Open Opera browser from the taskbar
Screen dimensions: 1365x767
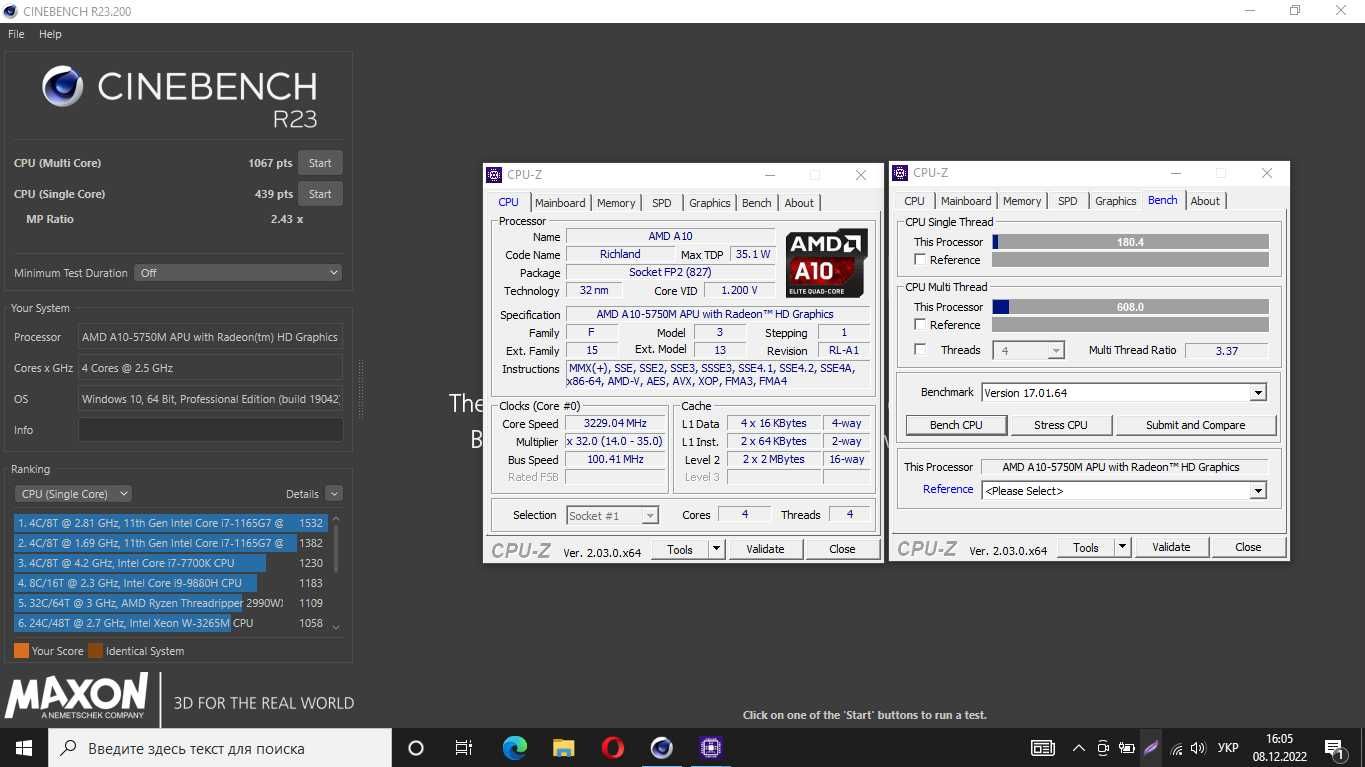point(613,748)
